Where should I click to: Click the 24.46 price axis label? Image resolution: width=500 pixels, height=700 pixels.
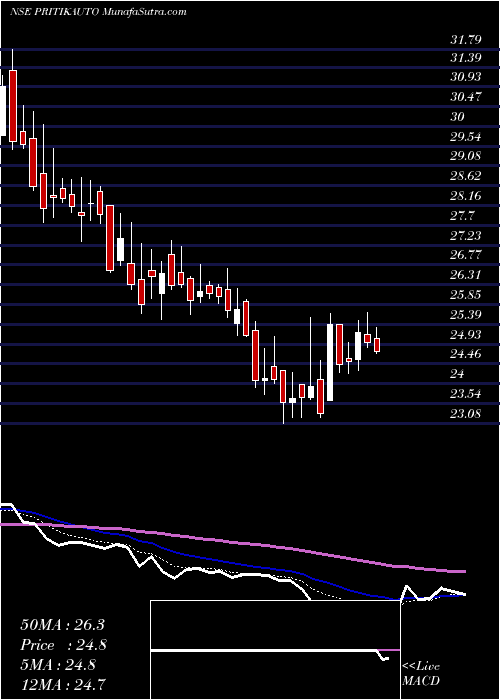pyautogui.click(x=466, y=354)
